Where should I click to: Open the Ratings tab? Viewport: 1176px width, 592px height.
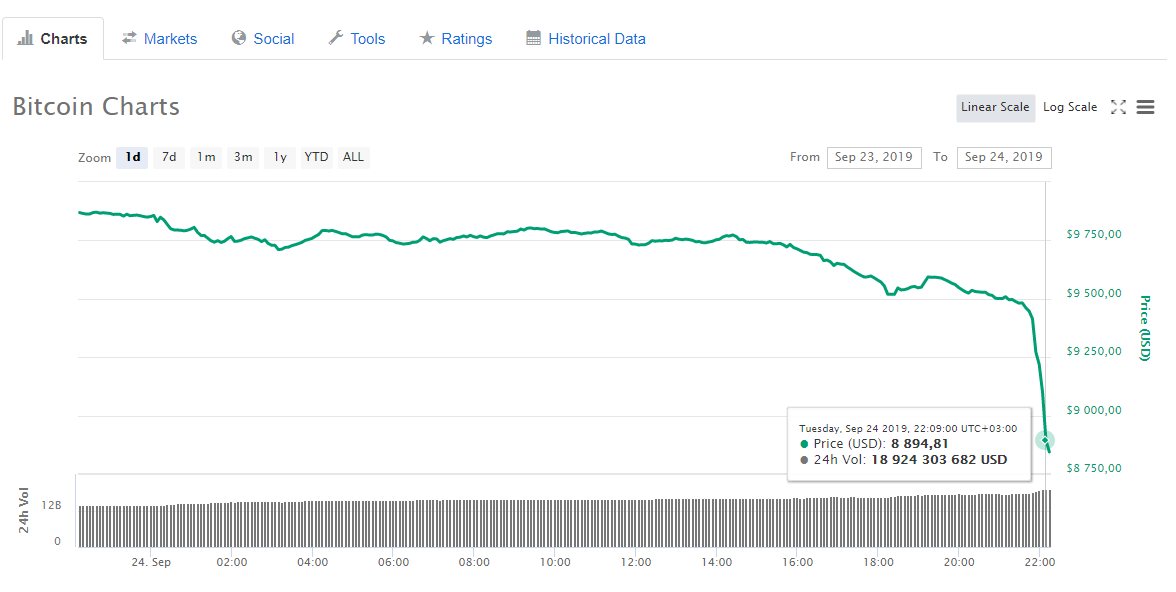(456, 38)
